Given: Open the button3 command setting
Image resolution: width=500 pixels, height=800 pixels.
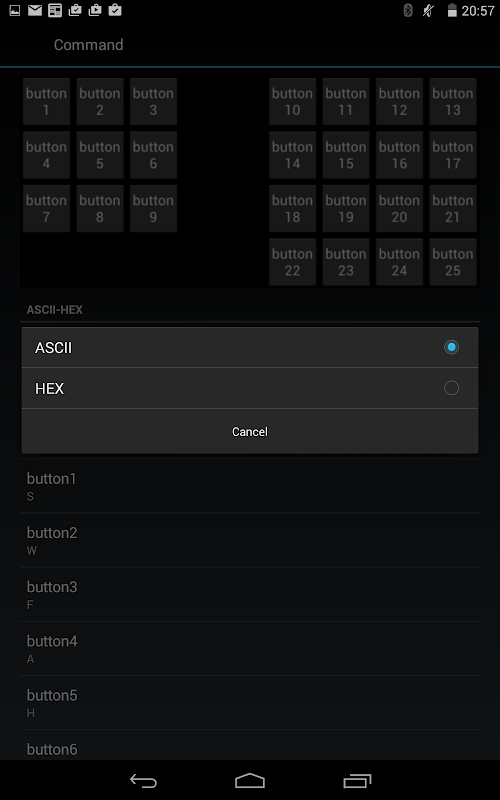Looking at the screenshot, I should click(250, 595).
